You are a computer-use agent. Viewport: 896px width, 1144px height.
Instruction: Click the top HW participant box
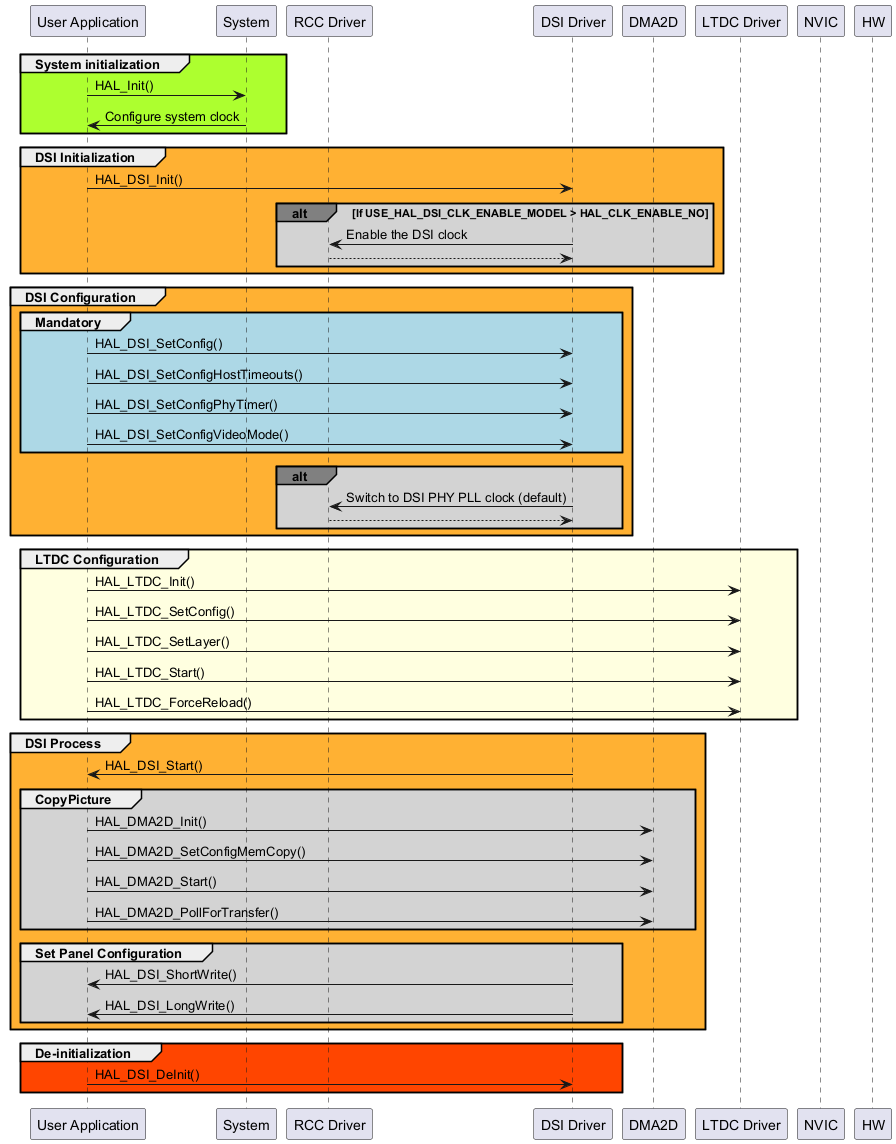pyautogui.click(x=873, y=21)
